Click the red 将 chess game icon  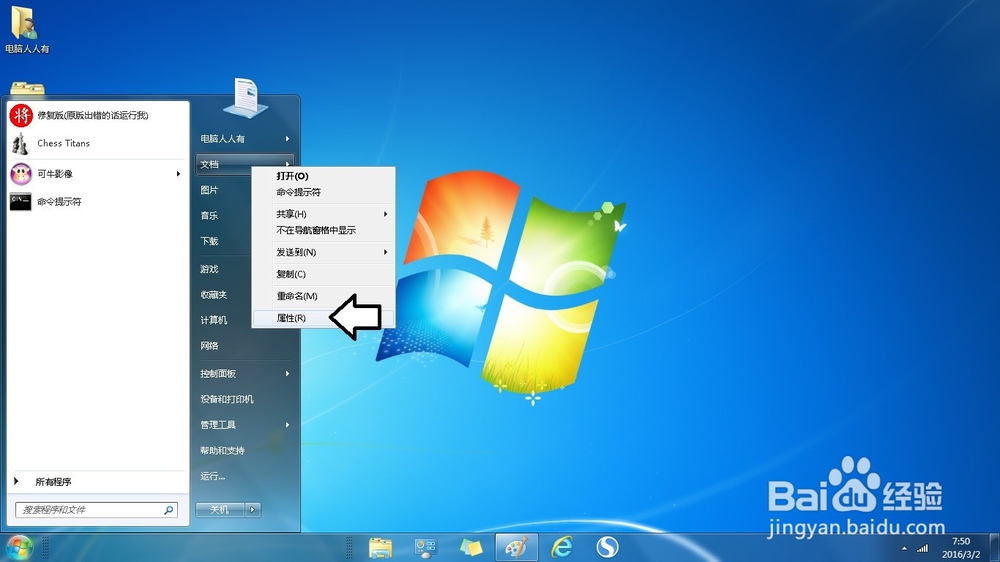21,115
